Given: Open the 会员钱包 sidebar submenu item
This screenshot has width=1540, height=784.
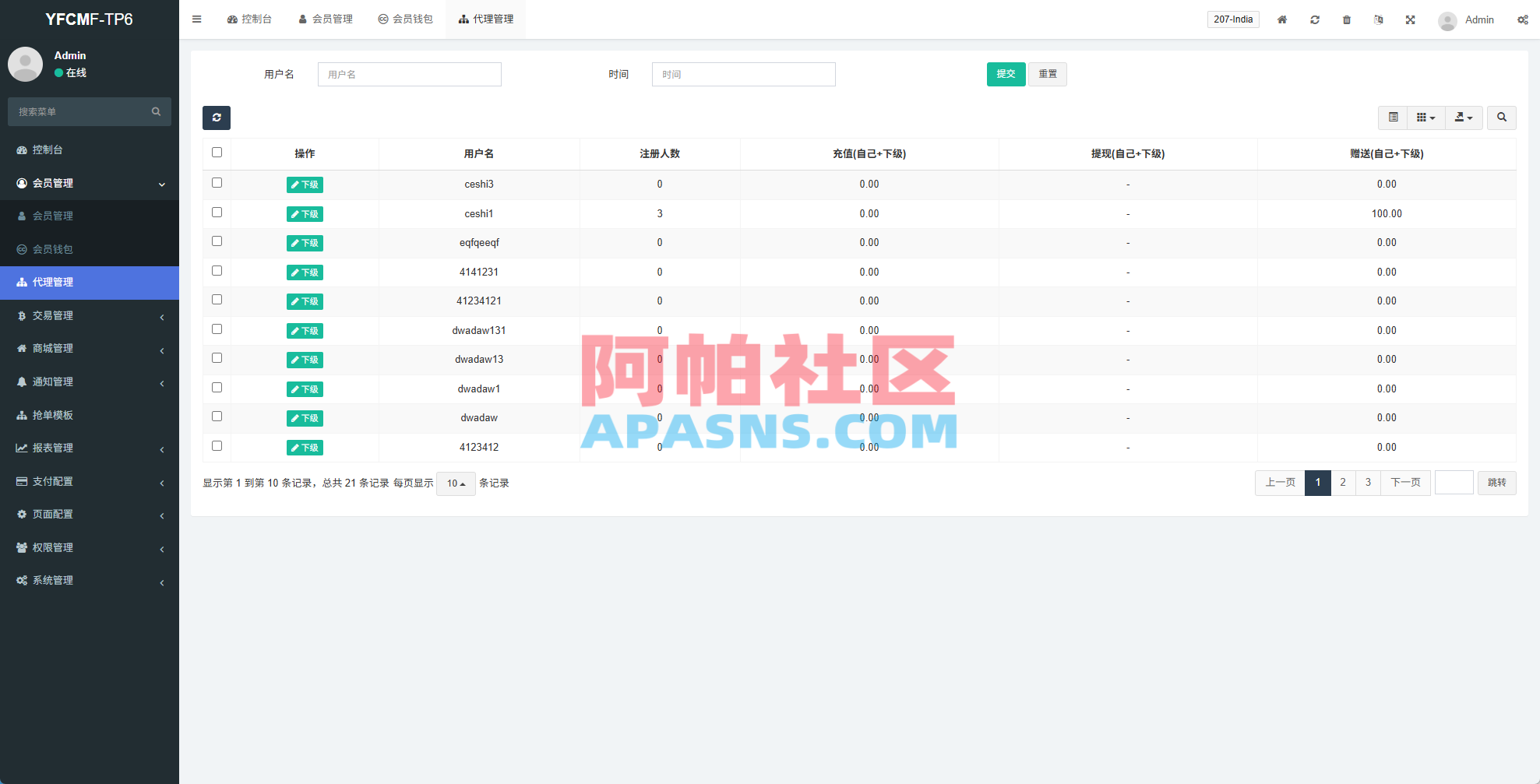Looking at the screenshot, I should pos(90,249).
